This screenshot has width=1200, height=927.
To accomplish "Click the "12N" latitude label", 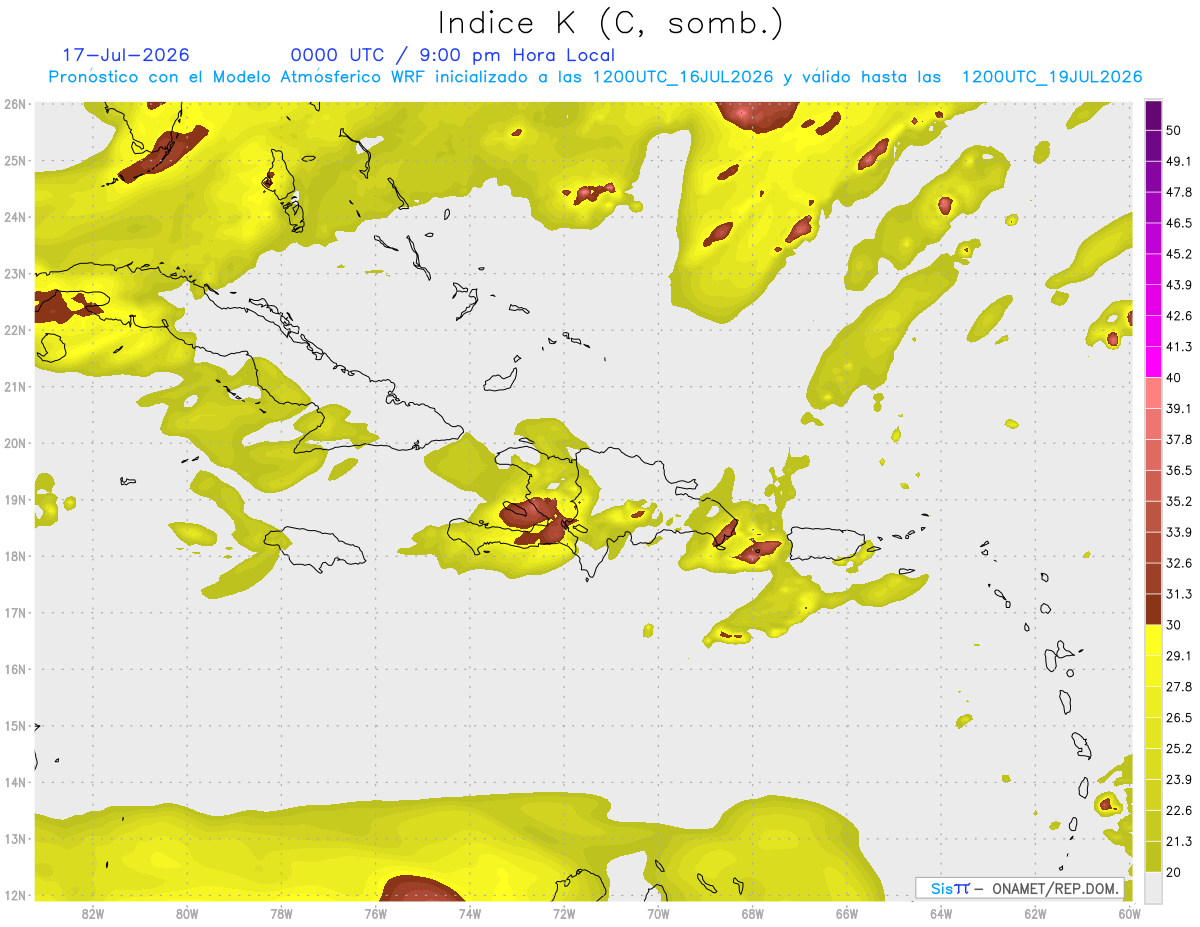I will point(15,895).
